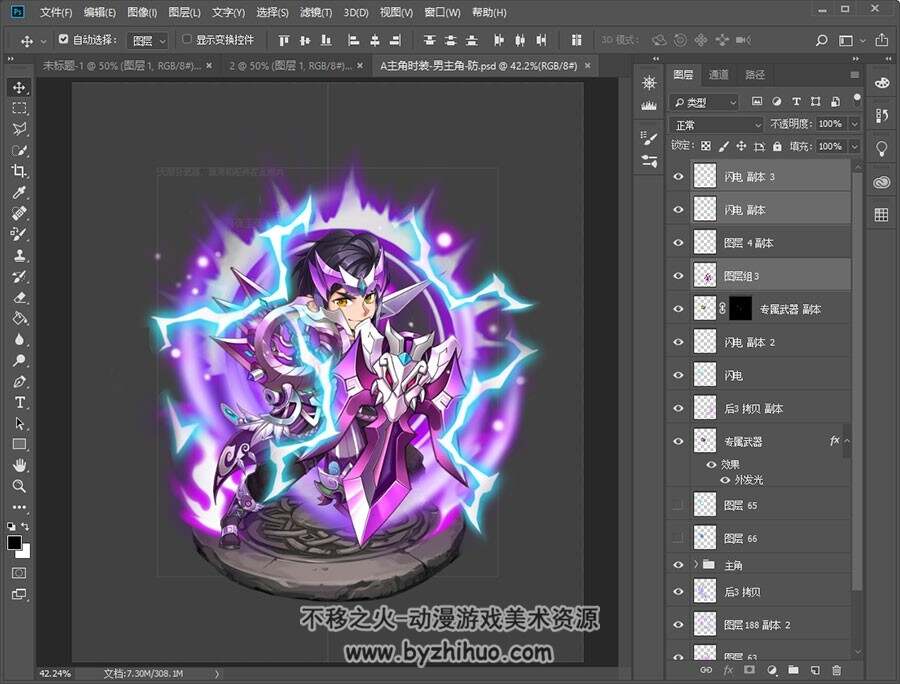Open the 不透明度 opacity dropdown arrow
The image size is (900, 684).
[855, 124]
